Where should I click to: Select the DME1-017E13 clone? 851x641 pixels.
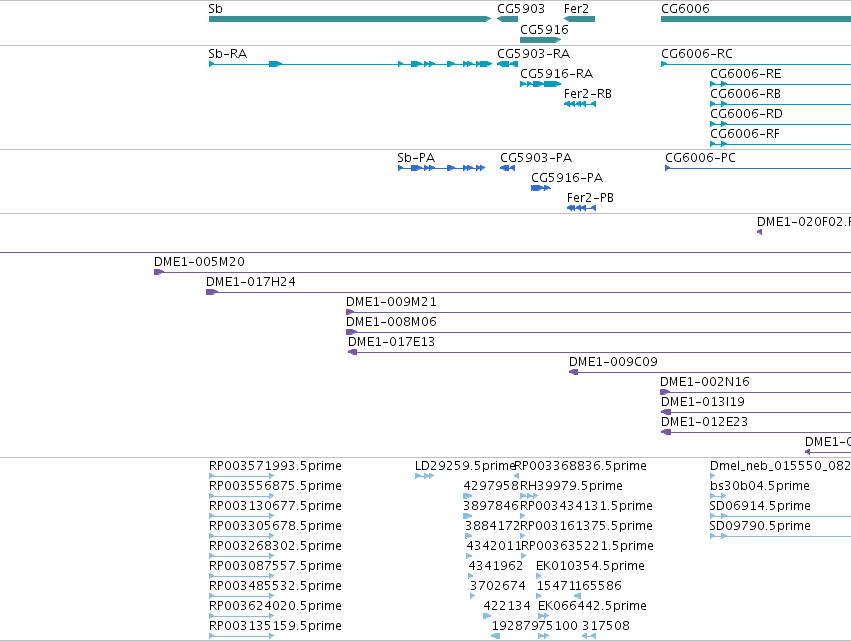599,353
